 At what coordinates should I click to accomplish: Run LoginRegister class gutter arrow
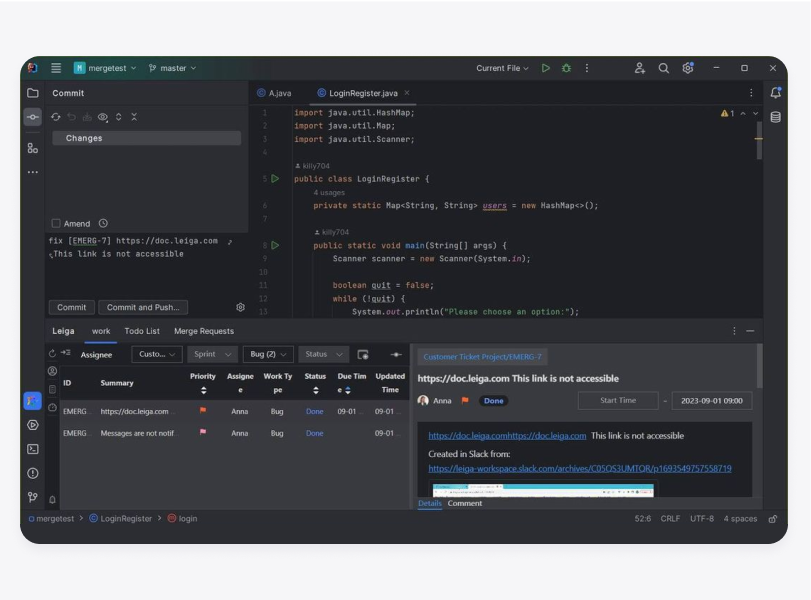[x=275, y=178]
